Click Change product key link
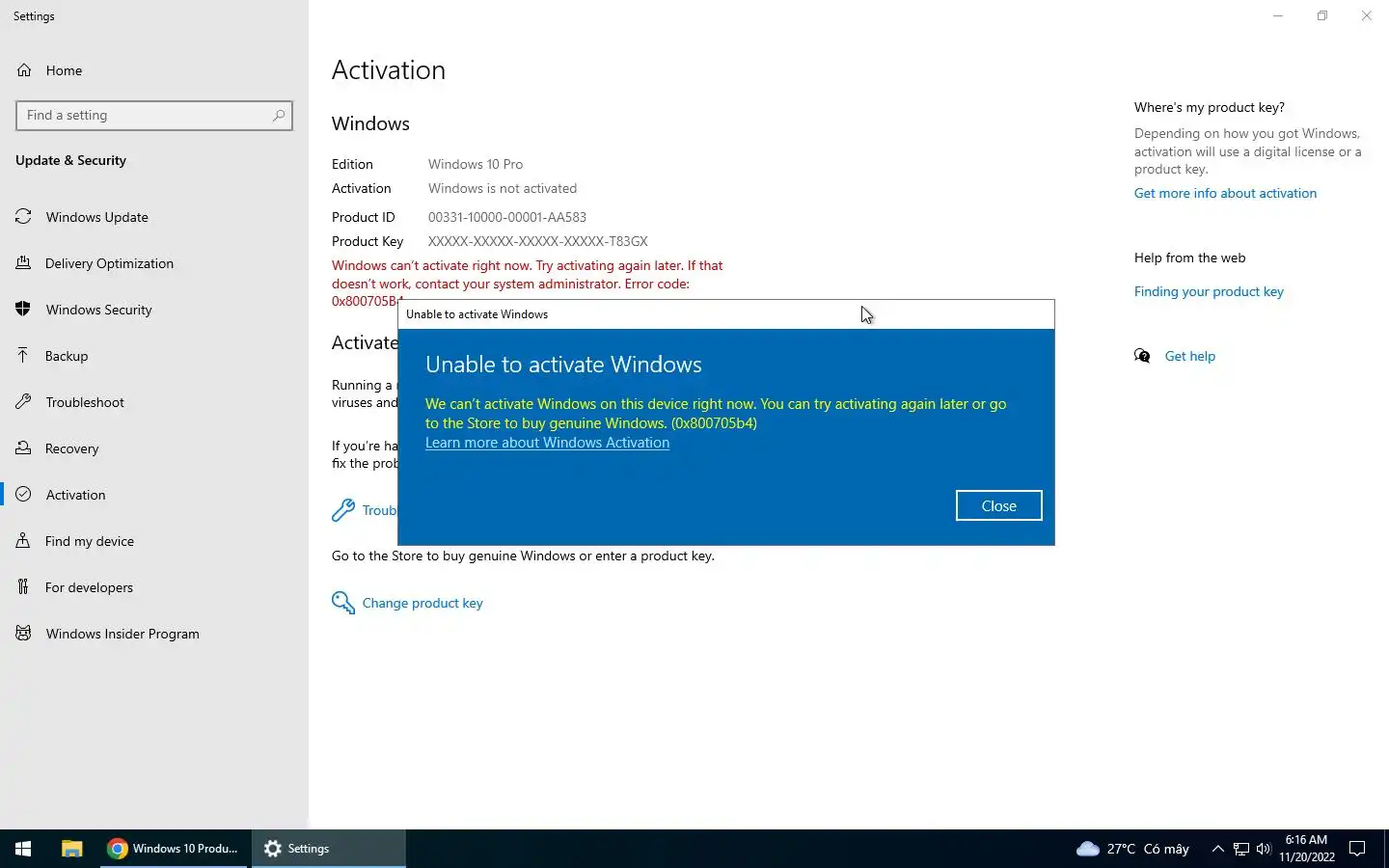This screenshot has width=1389, height=868. [x=422, y=603]
